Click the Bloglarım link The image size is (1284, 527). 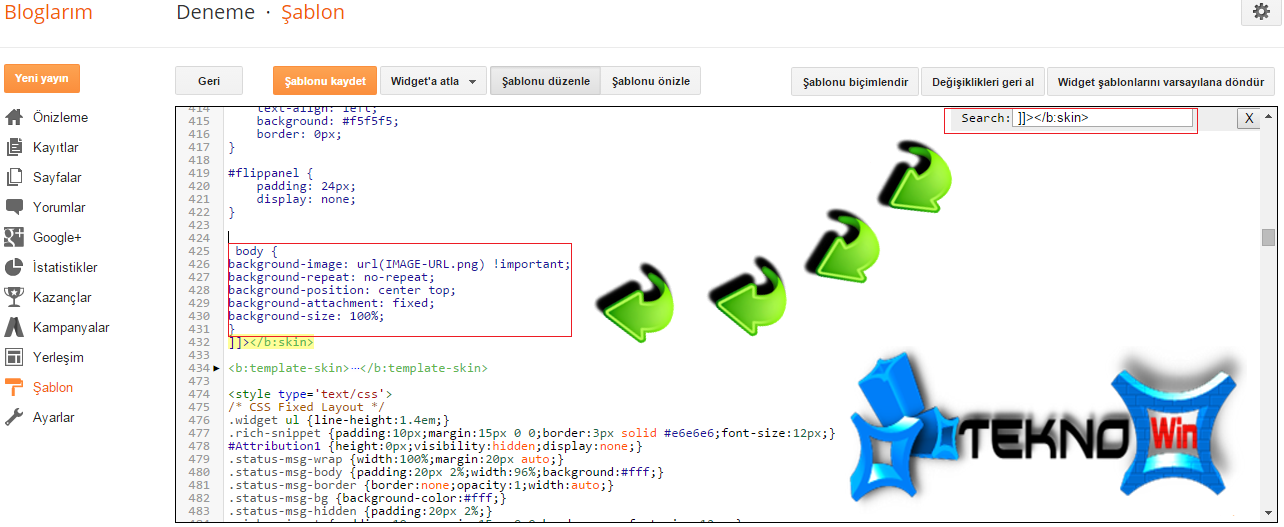pos(49,13)
